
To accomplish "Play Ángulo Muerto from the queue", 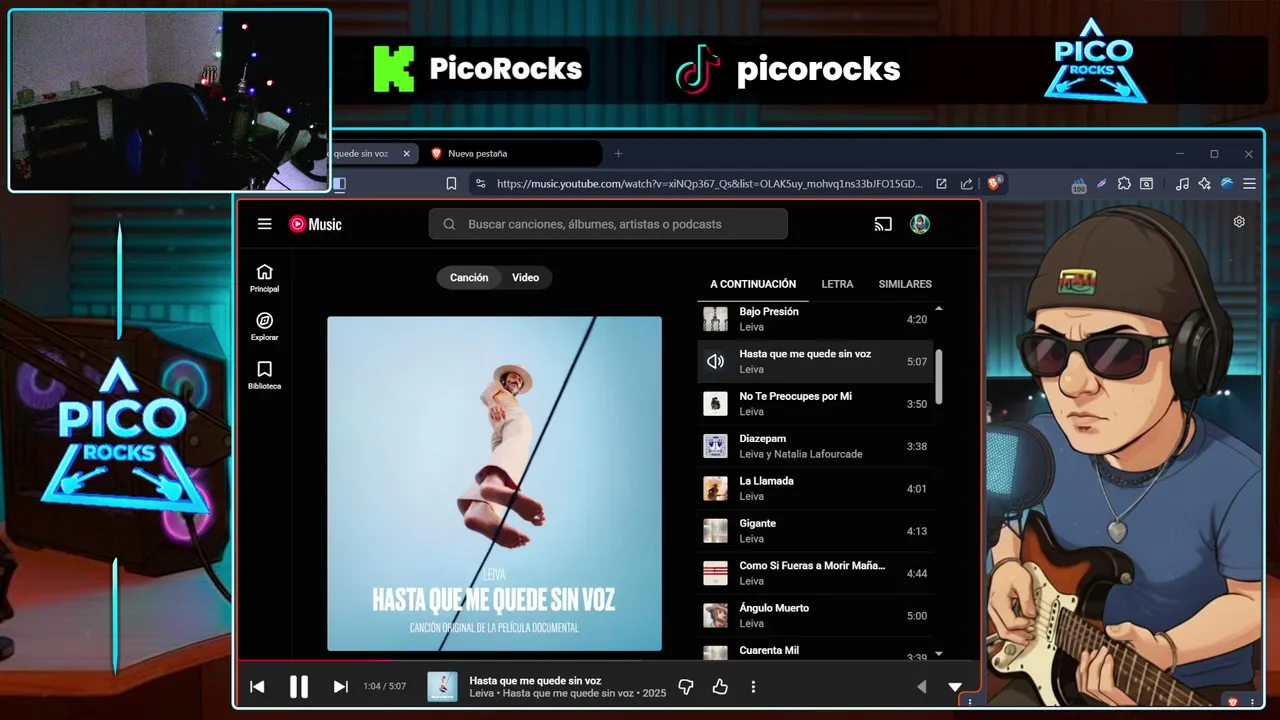I will pos(815,615).
